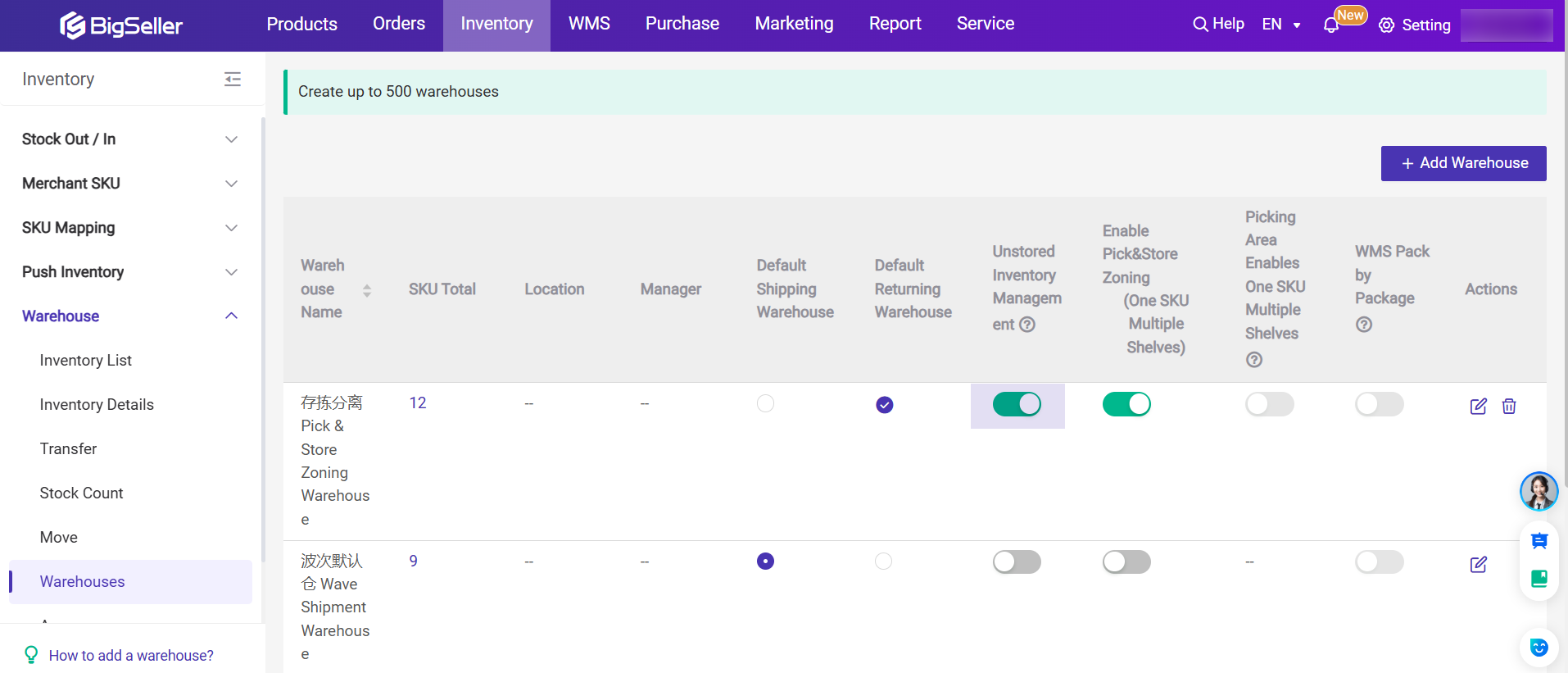
Task: Open the customer support avatar chat
Action: [x=1539, y=491]
